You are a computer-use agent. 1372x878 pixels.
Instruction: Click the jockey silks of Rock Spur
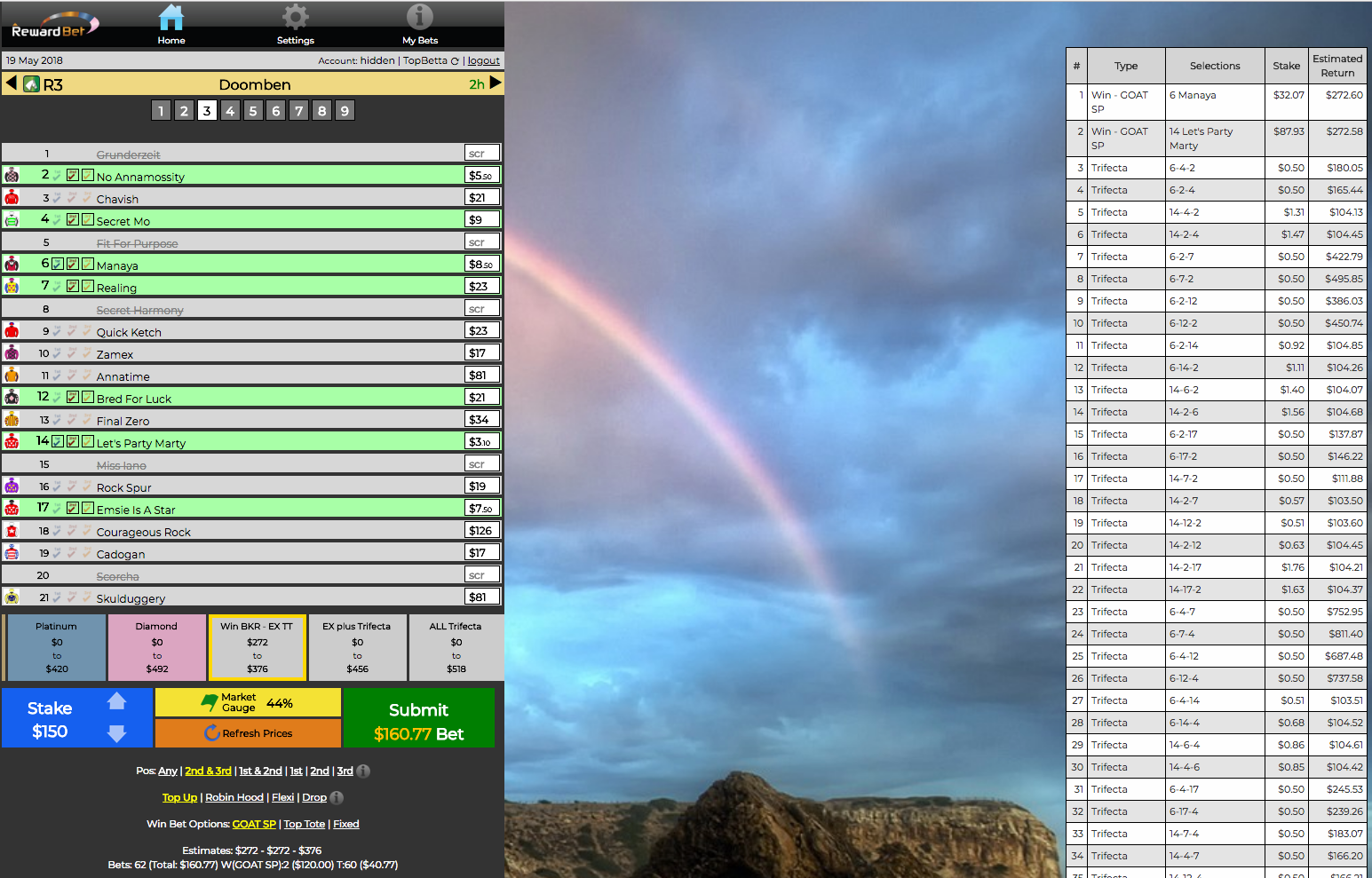[x=12, y=486]
